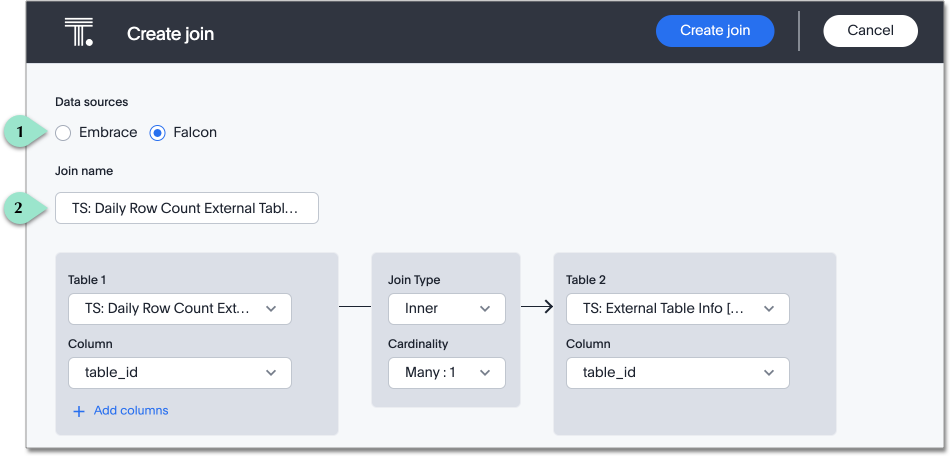Click the Create join header title
The height and width of the screenshot is (457, 951).
click(170, 34)
